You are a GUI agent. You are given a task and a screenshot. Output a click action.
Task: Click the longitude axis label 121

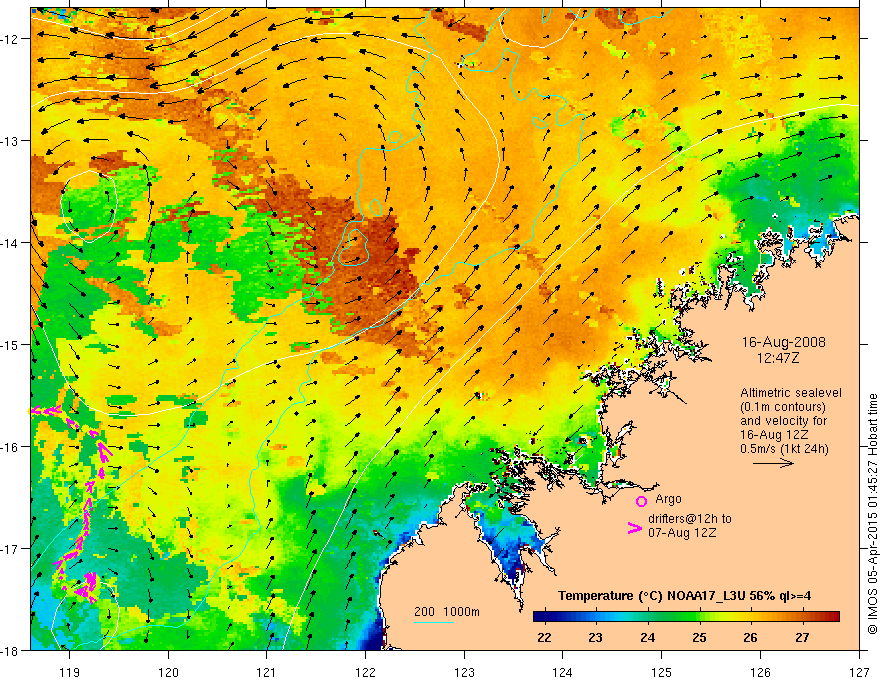(267, 672)
